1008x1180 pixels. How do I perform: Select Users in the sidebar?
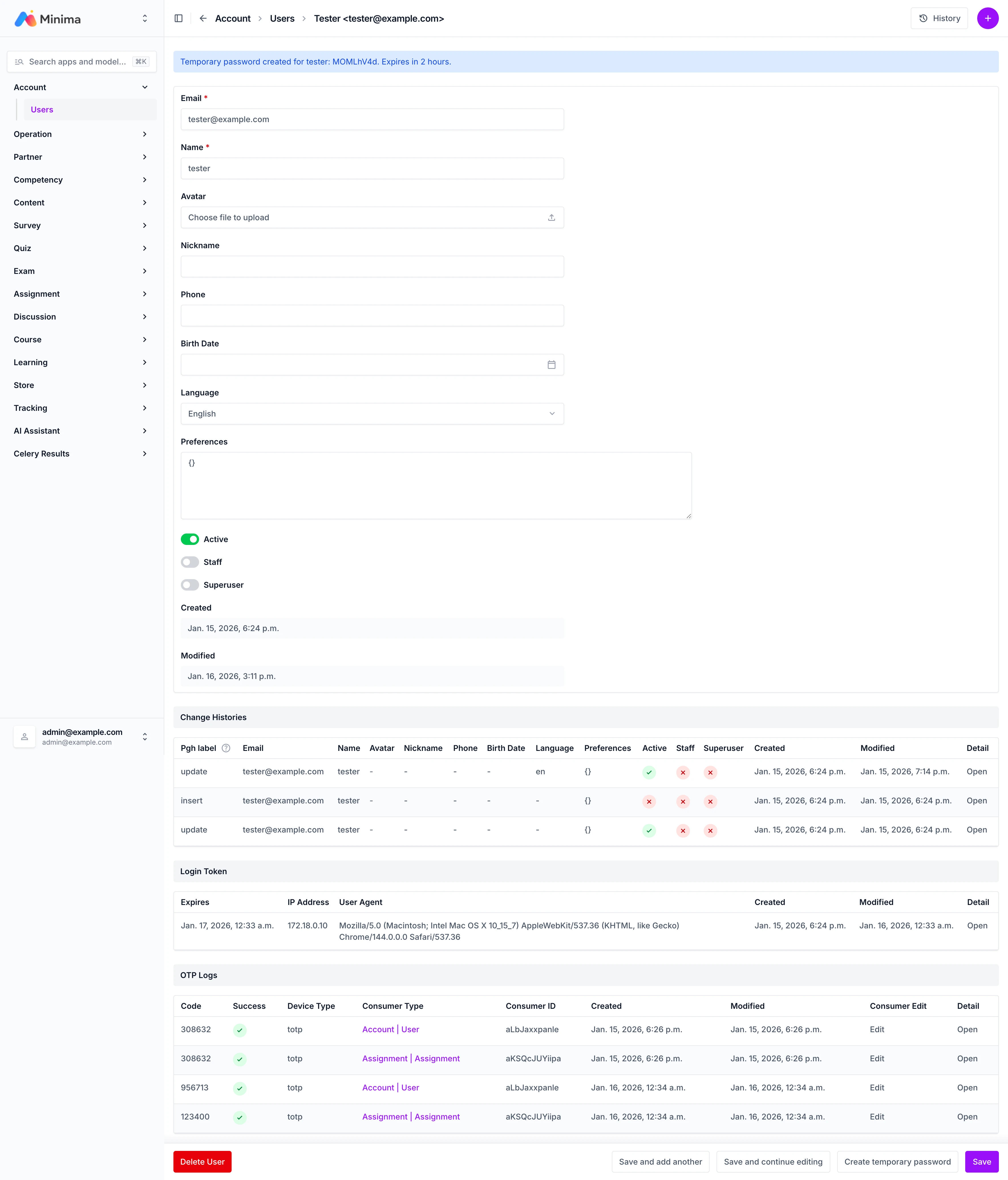(x=42, y=110)
